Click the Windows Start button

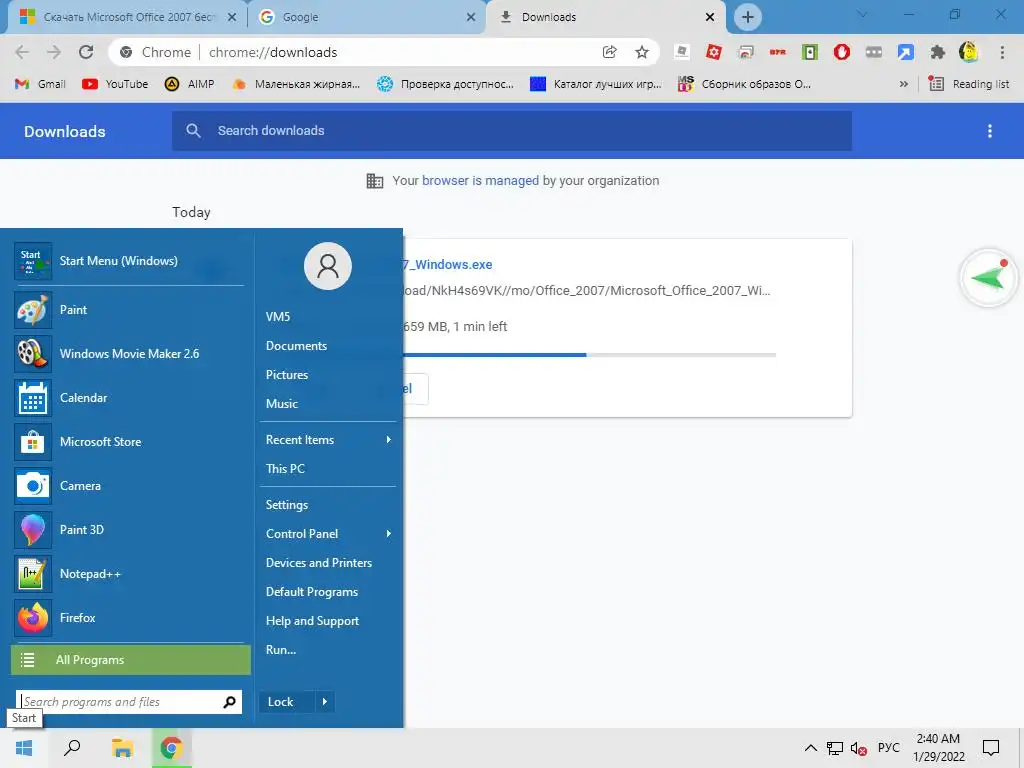pos(24,748)
